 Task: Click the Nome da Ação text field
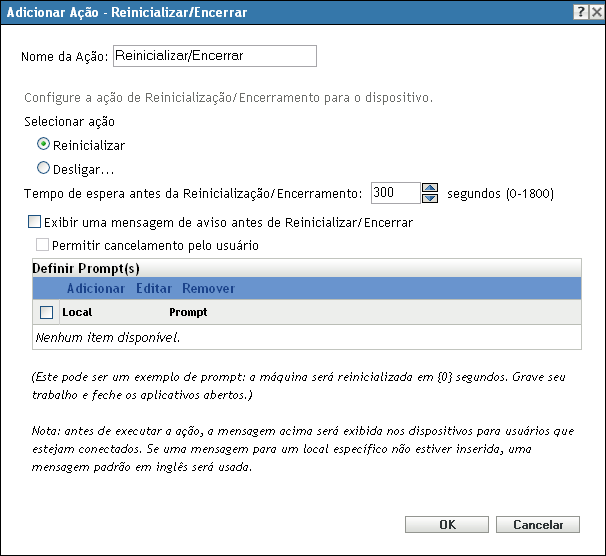pos(215,56)
